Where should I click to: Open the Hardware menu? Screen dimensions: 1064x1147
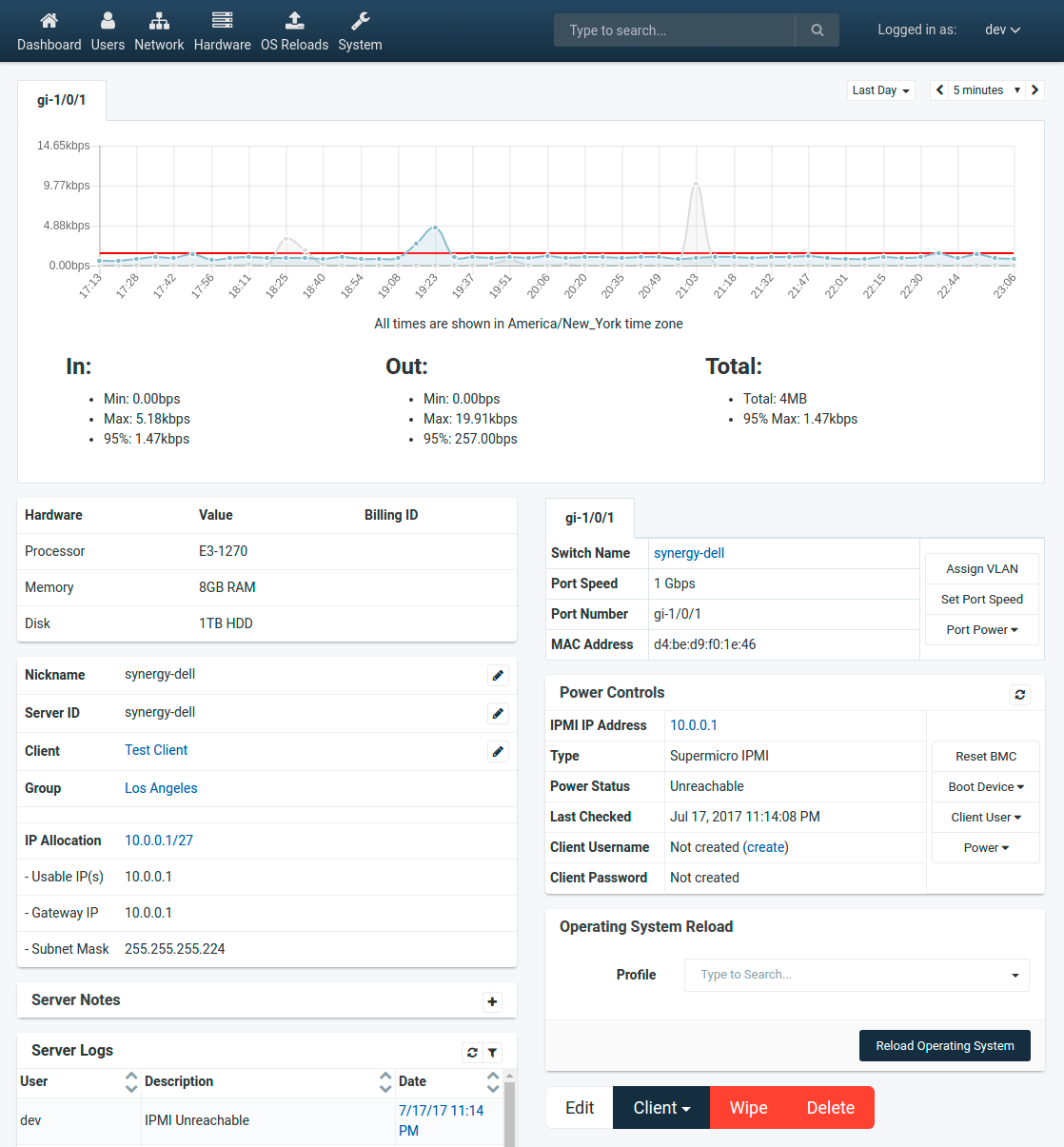(x=222, y=30)
